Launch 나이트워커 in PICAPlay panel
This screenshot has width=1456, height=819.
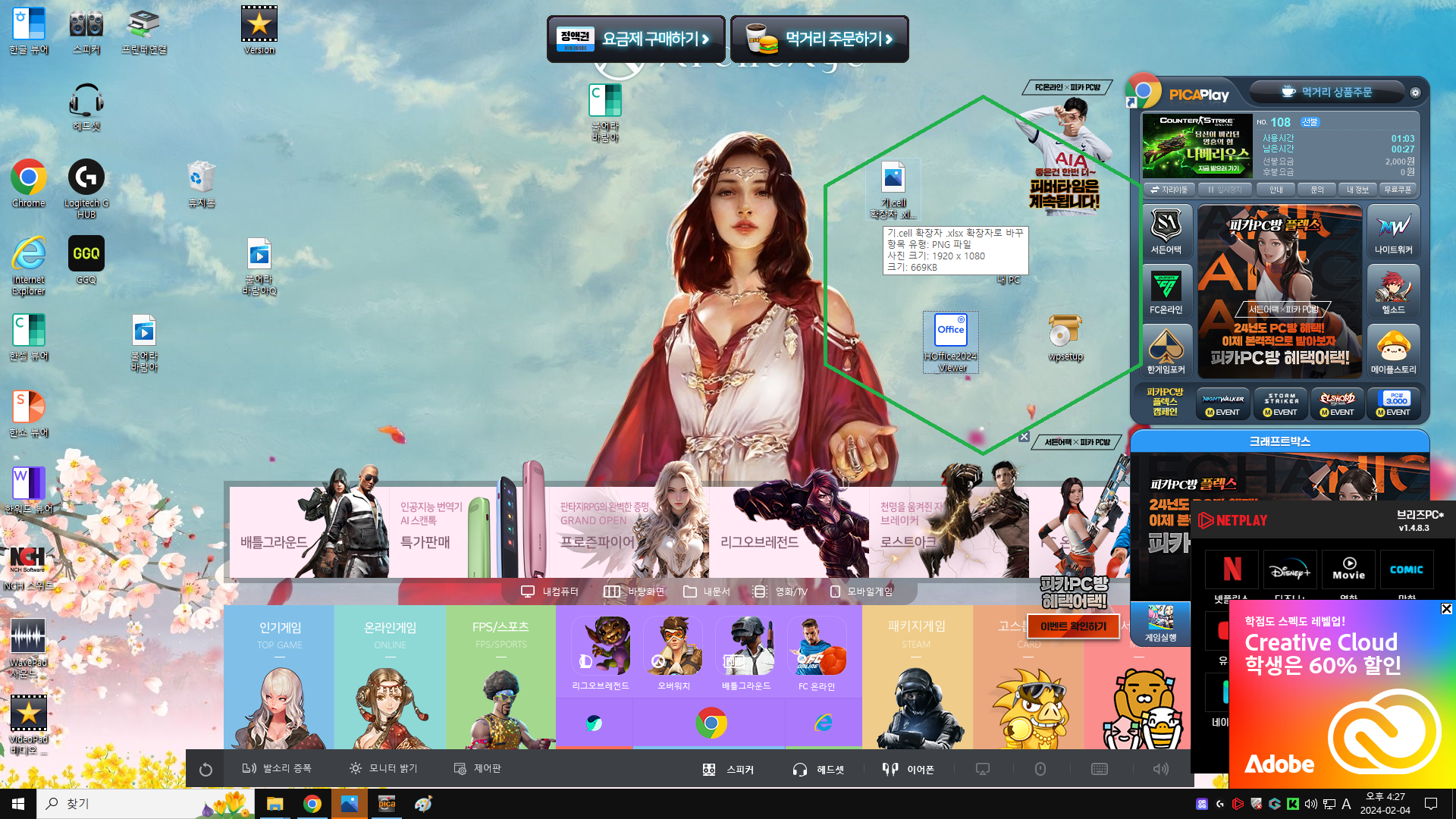click(x=1394, y=231)
